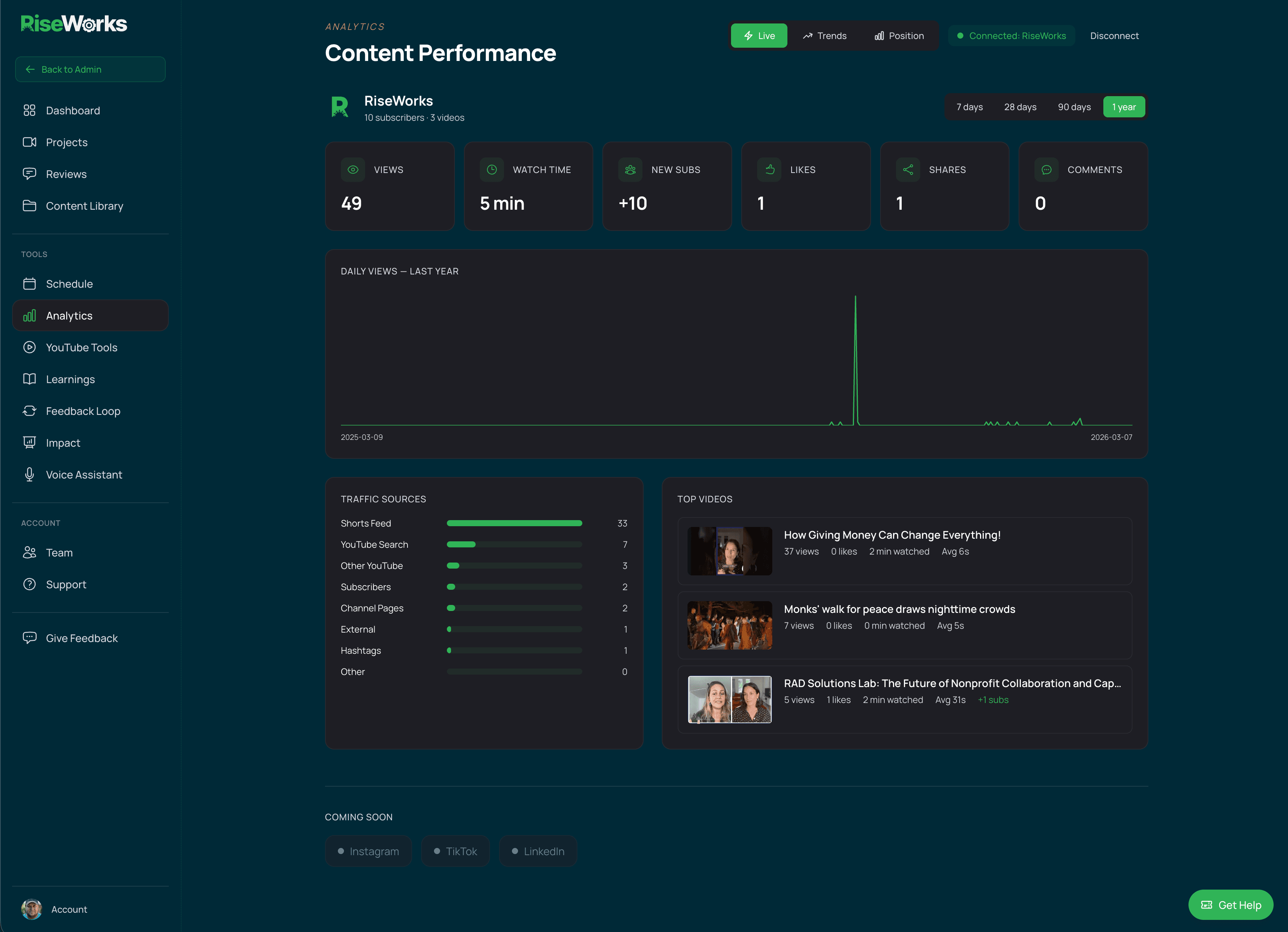The height and width of the screenshot is (932, 1288).
Task: Choose the 28 days period
Action: 1020,106
